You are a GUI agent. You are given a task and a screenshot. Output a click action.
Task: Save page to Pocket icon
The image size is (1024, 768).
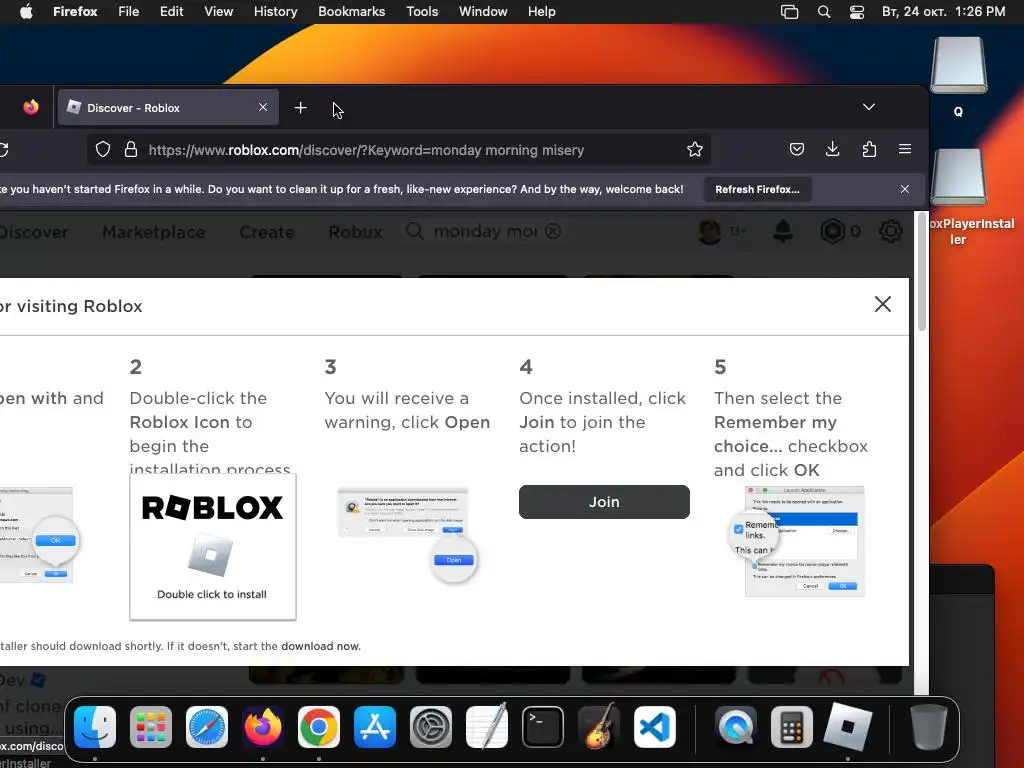pos(797,150)
